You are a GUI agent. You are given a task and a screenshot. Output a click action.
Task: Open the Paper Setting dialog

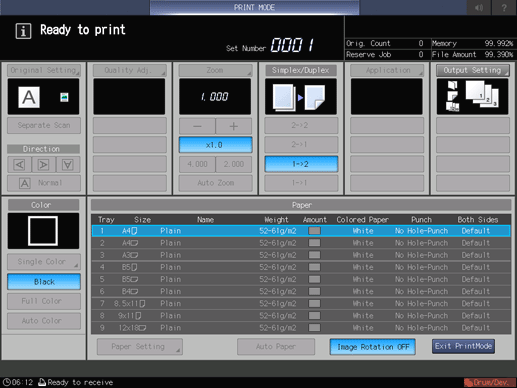(x=140, y=347)
